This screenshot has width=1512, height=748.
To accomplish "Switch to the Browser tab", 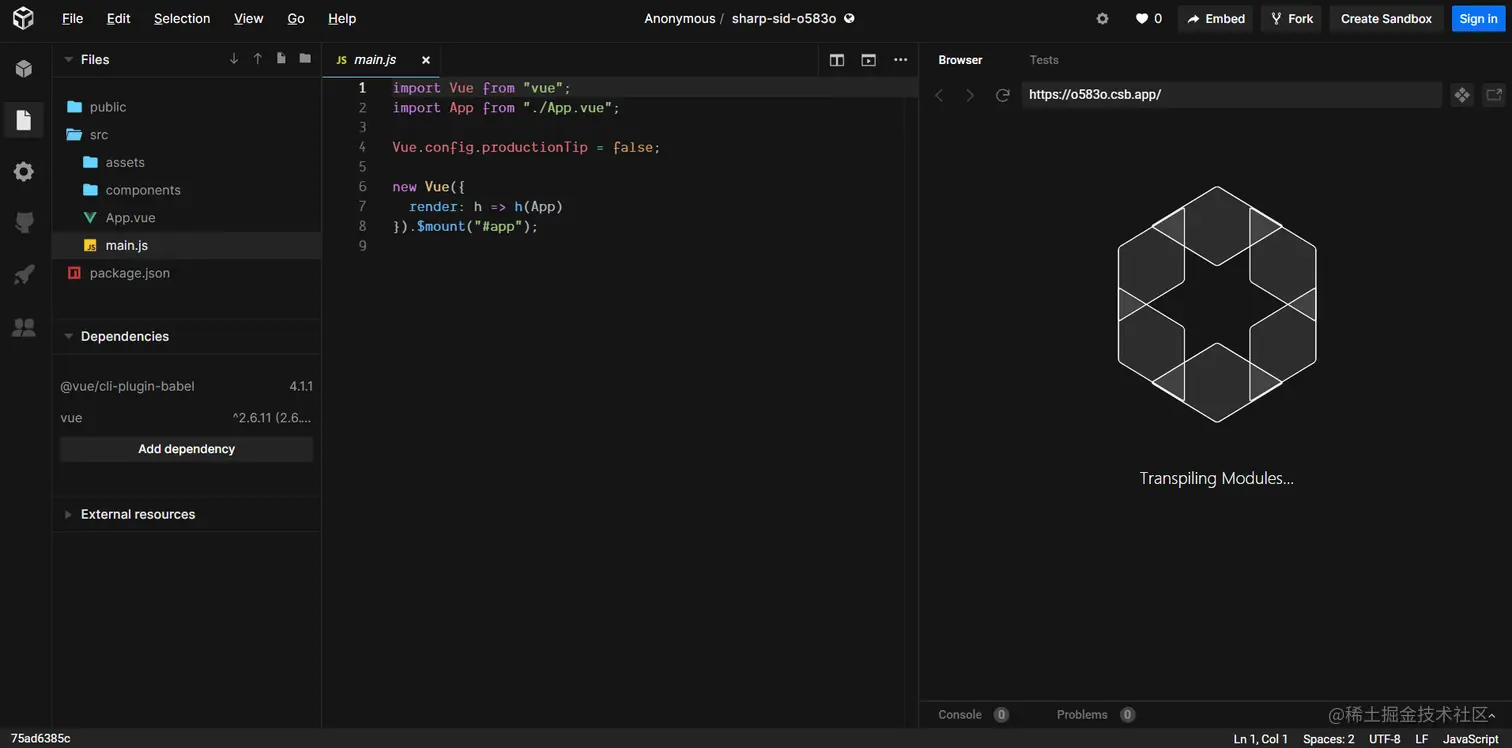I will tap(960, 60).
